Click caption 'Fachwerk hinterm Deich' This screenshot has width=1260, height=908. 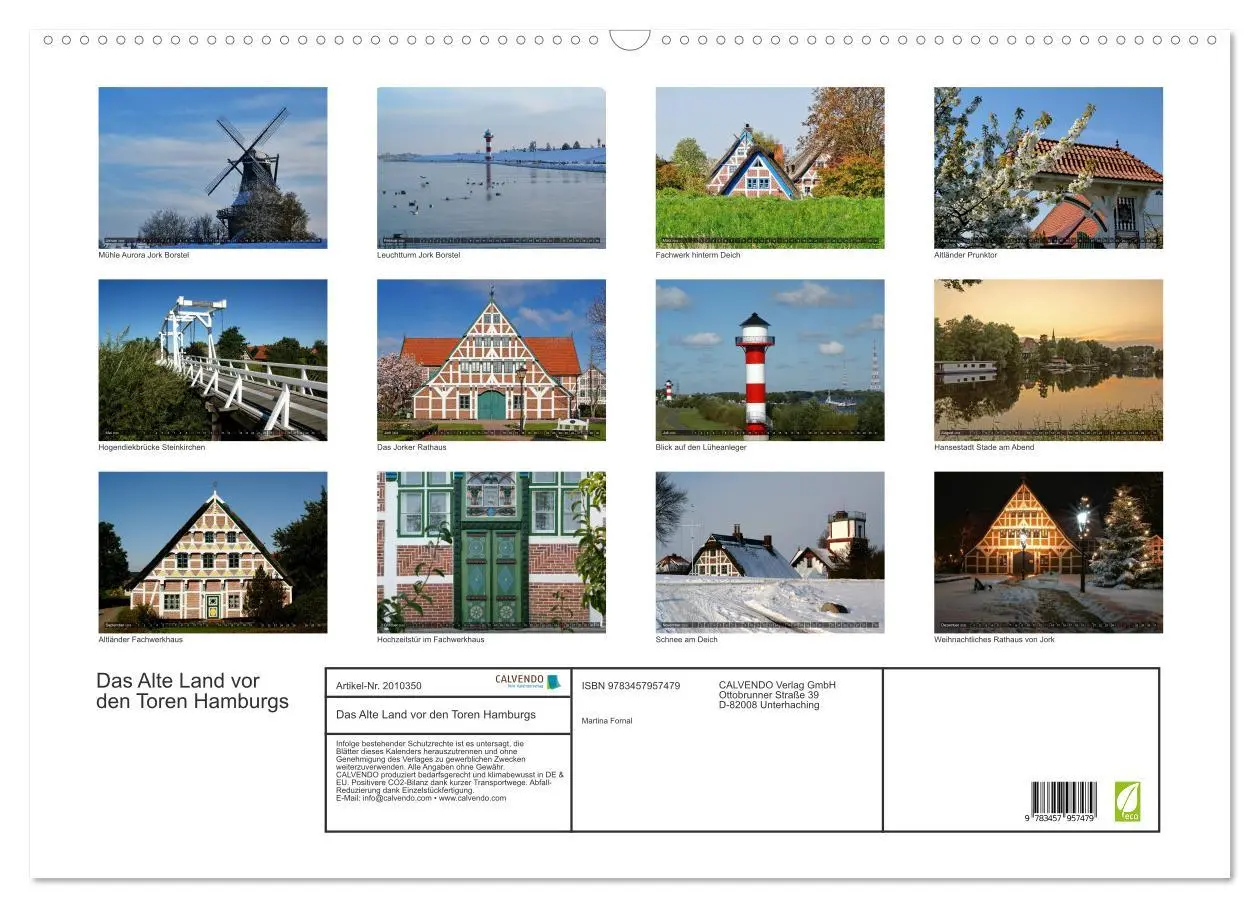pos(697,255)
